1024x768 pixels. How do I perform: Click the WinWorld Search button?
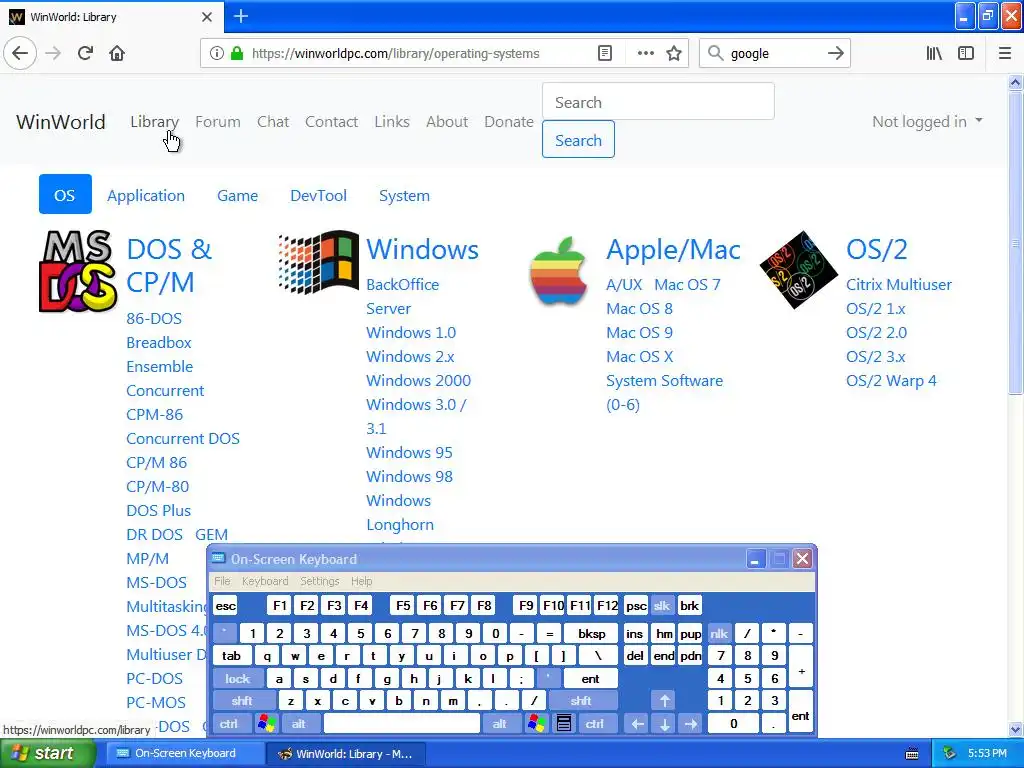coord(578,140)
